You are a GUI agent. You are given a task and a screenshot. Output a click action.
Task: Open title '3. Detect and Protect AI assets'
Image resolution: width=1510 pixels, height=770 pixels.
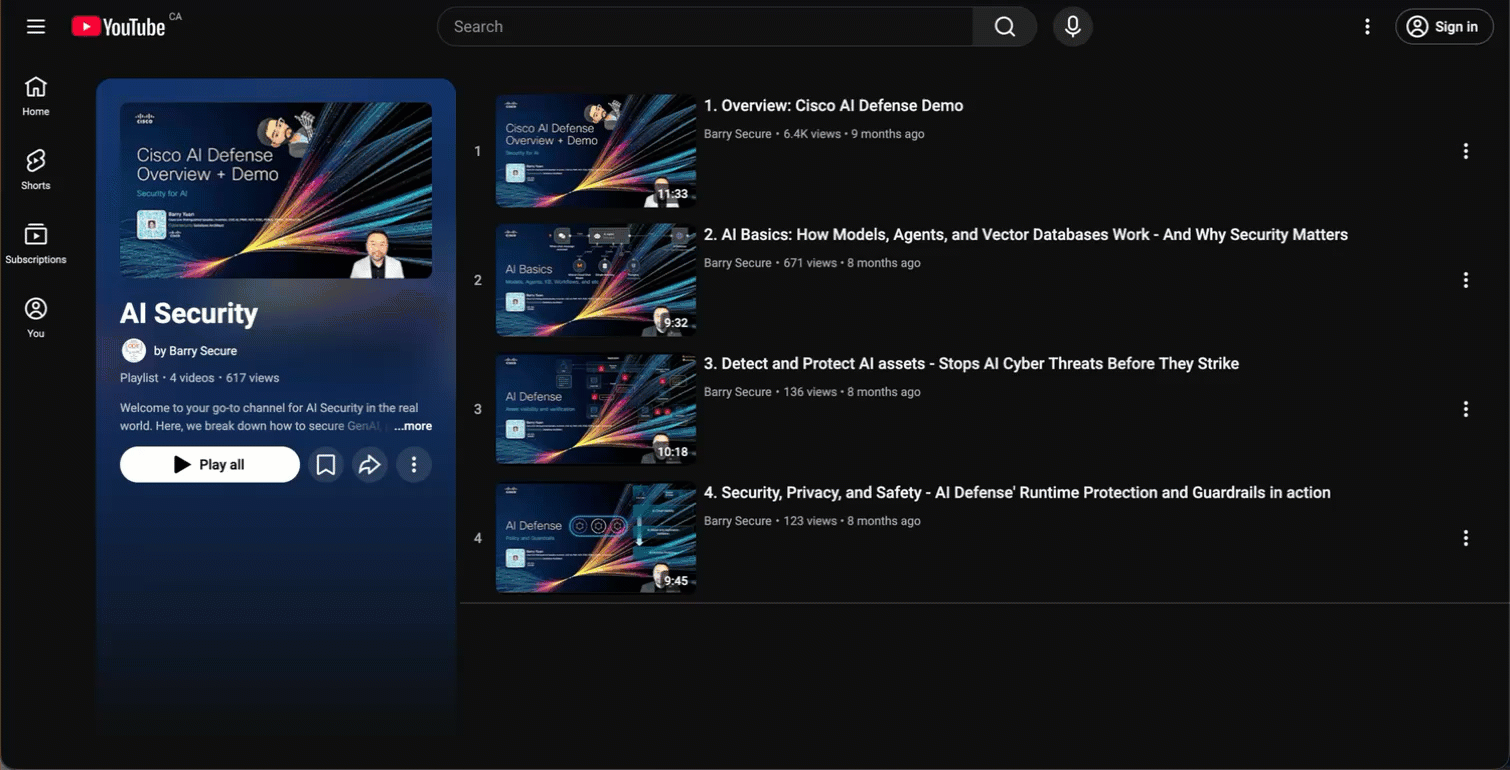click(971, 364)
